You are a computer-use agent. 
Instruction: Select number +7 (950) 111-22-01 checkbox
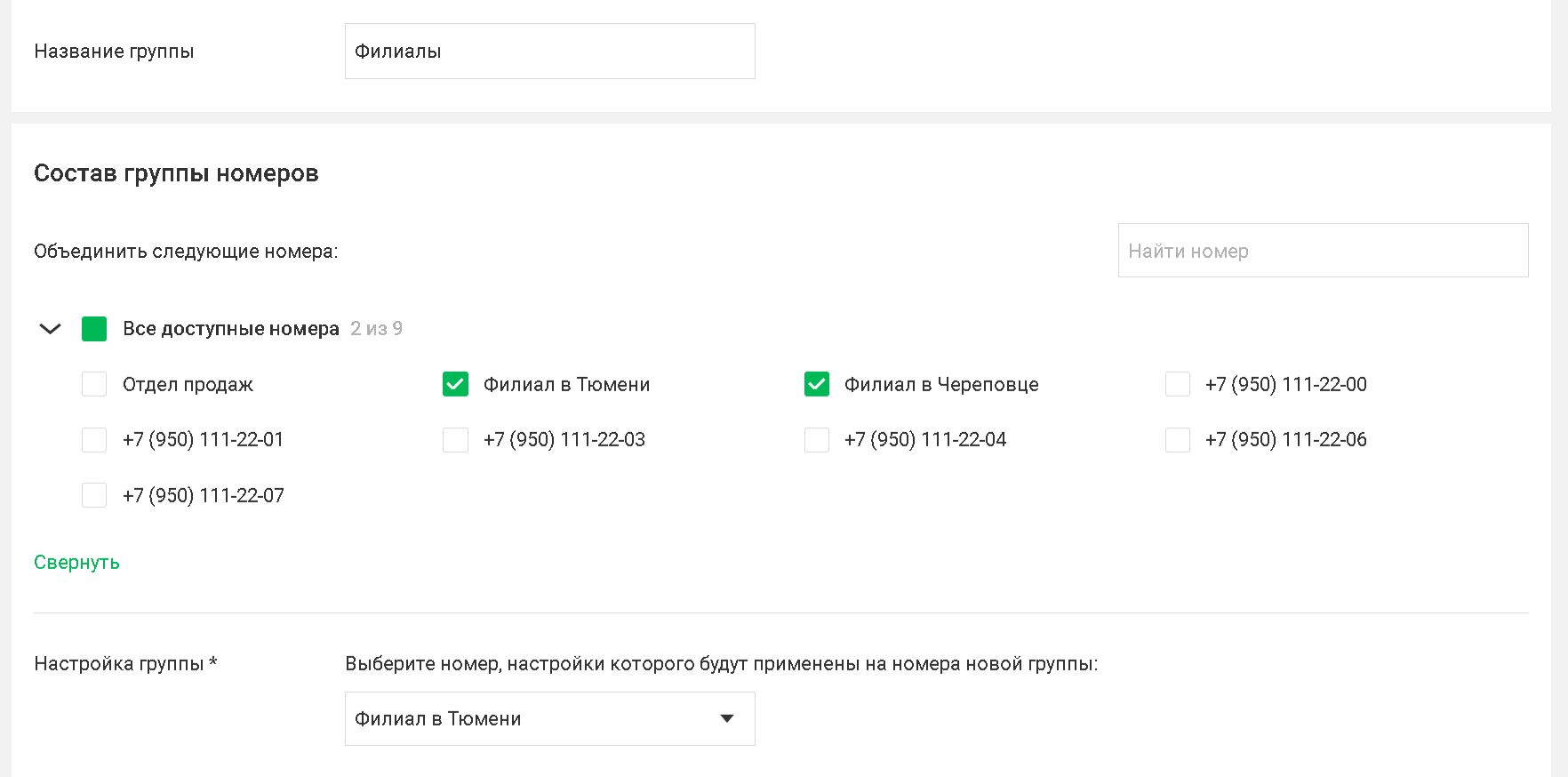pos(94,440)
